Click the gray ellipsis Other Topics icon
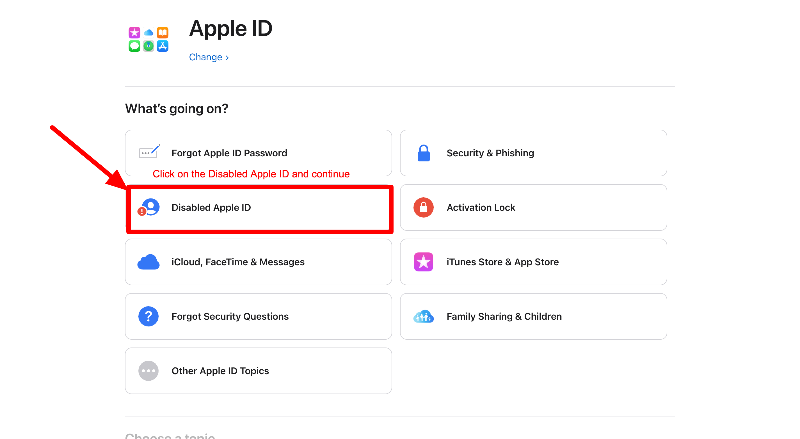 (x=148, y=371)
